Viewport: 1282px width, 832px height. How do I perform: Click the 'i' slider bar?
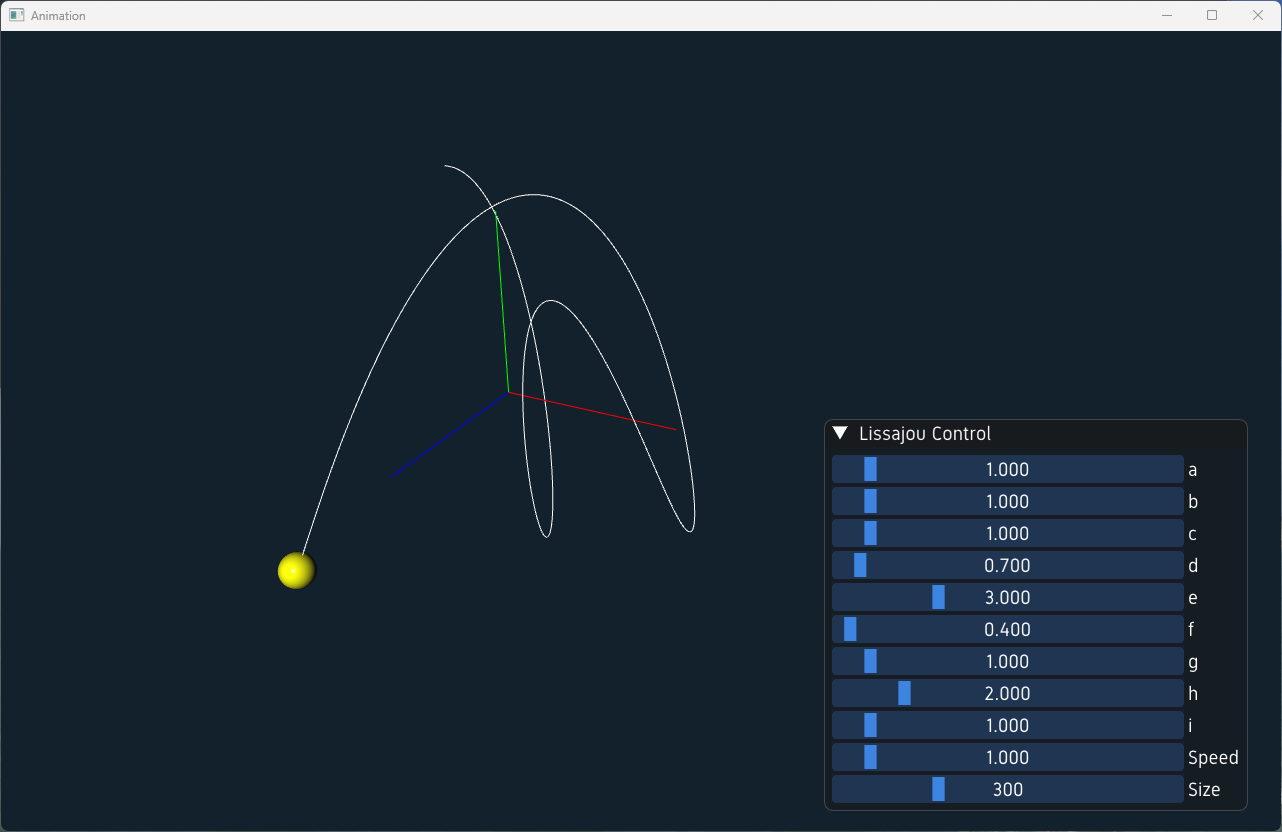tap(1007, 725)
